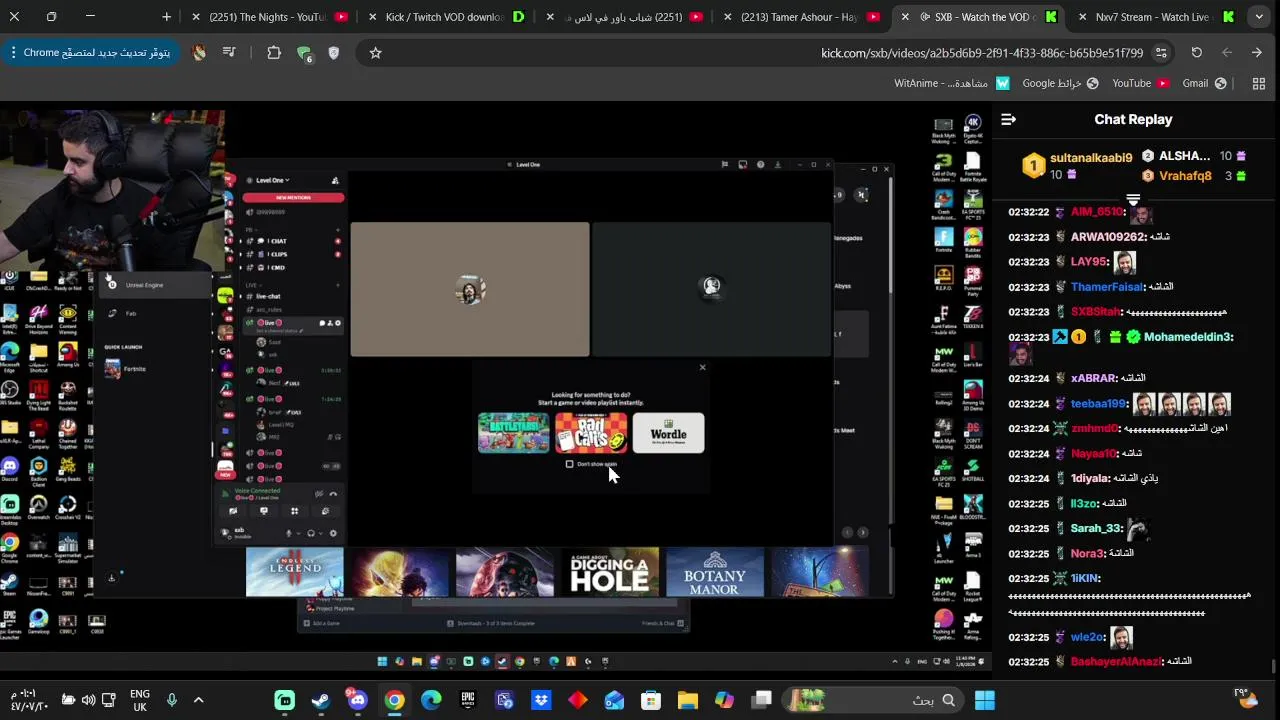The height and width of the screenshot is (720, 1280).
Task: Disconnect from Discord voice channel
Action: tap(333, 493)
